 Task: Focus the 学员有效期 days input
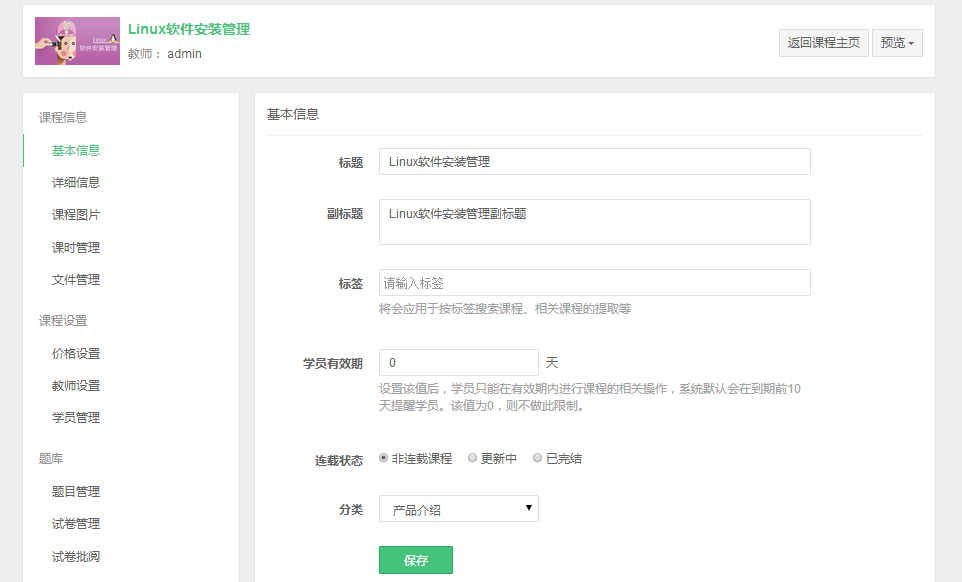[x=459, y=362]
